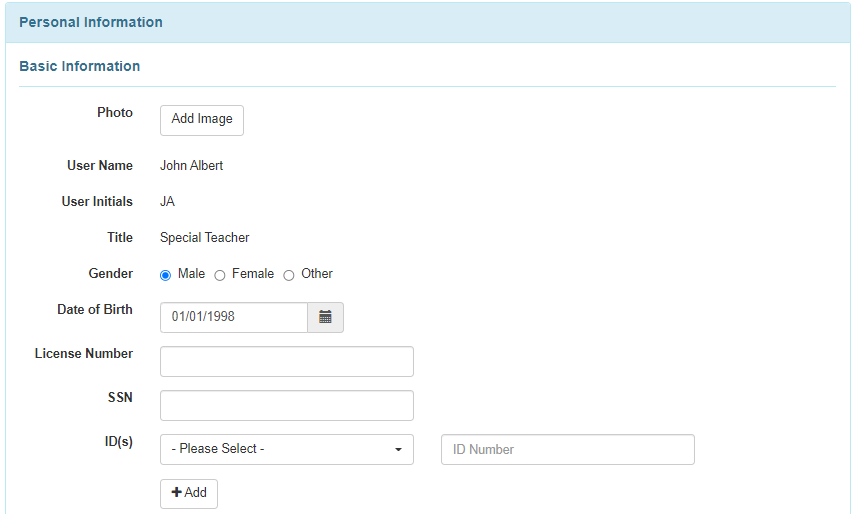856x514 pixels.
Task: Focus the ID Number text field
Action: pos(567,450)
